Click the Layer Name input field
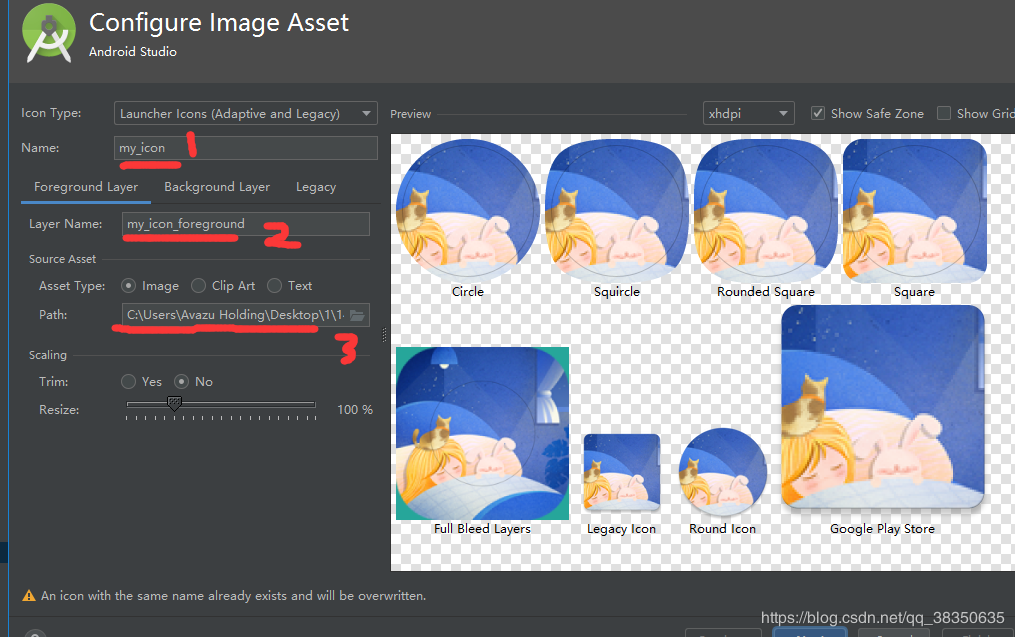The height and width of the screenshot is (637, 1015). click(245, 224)
